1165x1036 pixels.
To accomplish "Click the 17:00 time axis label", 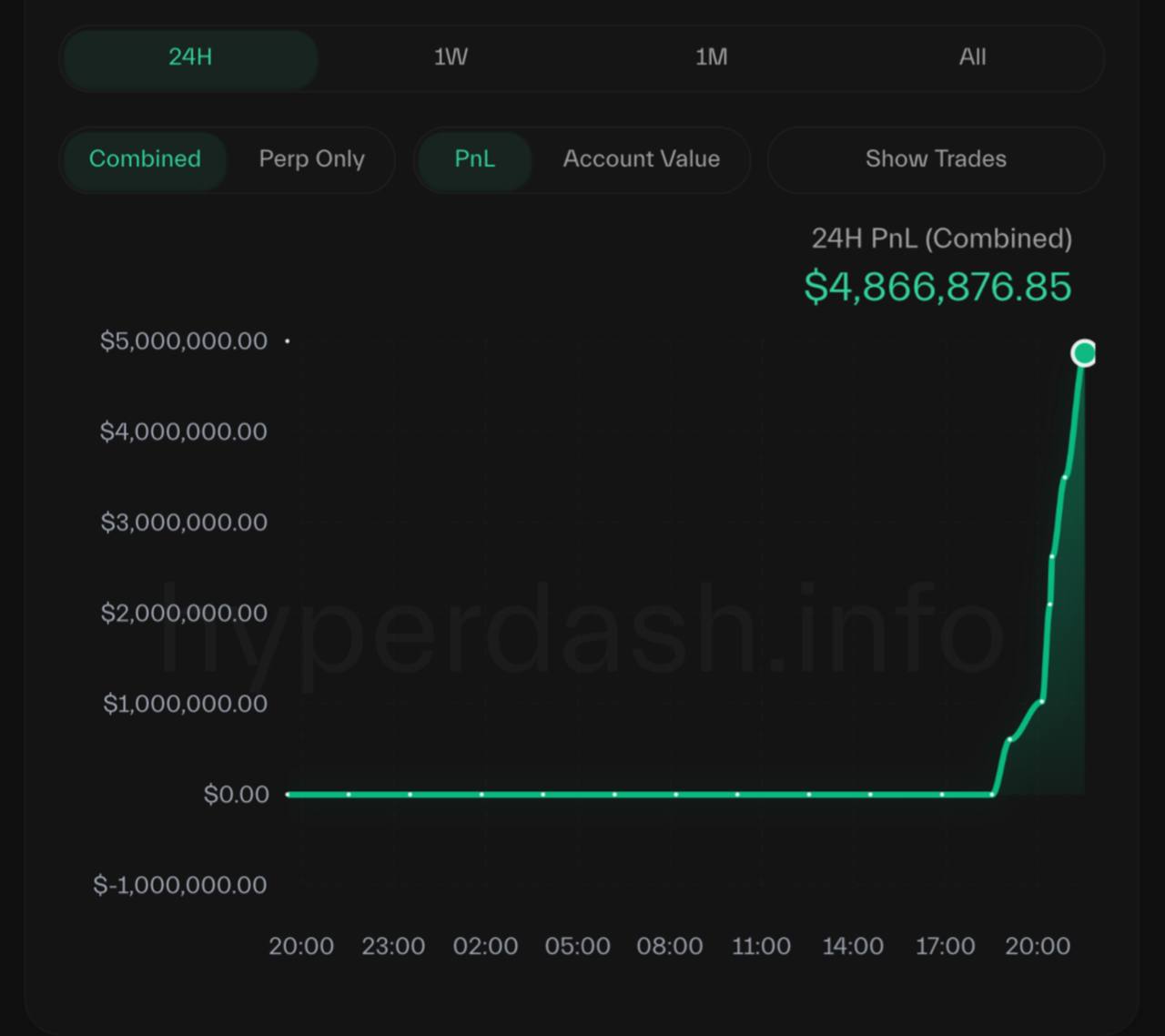I will [945, 947].
